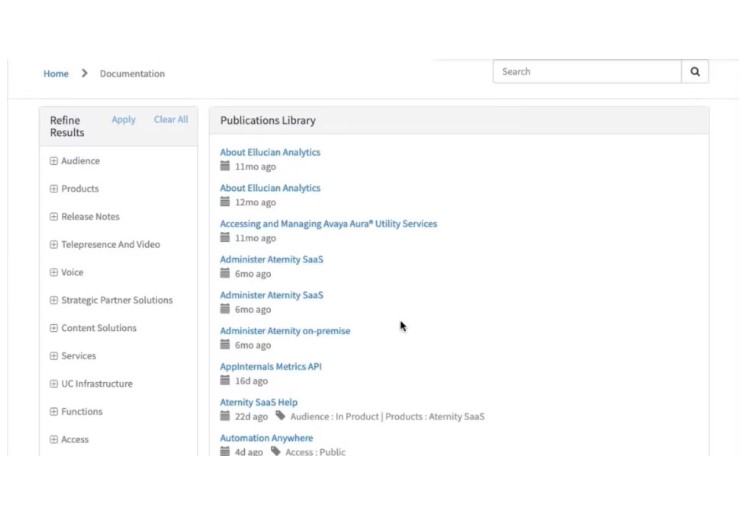This screenshot has height=528, width=746.
Task: Click calendar icon under AppInternals Metrics API
Action: click(225, 380)
